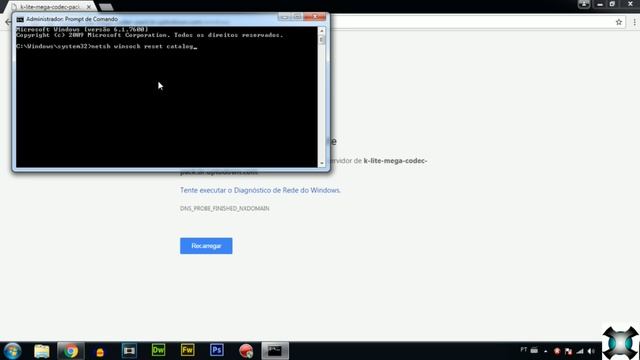Open the red globe app on the taskbar
640x360 pixels.
click(246, 351)
